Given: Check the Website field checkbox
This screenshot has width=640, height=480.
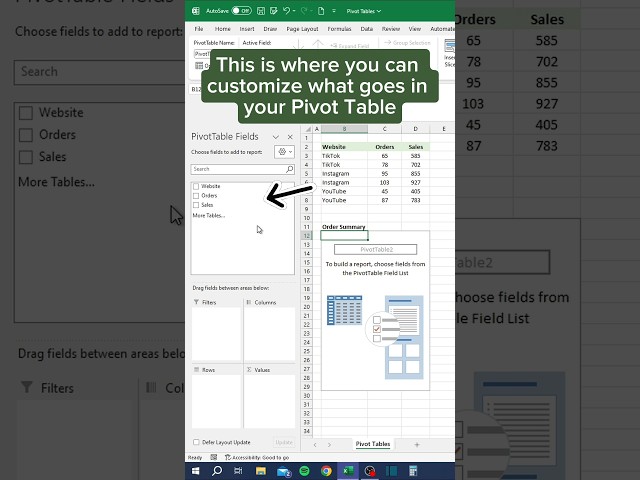Looking at the screenshot, I should pos(196,187).
